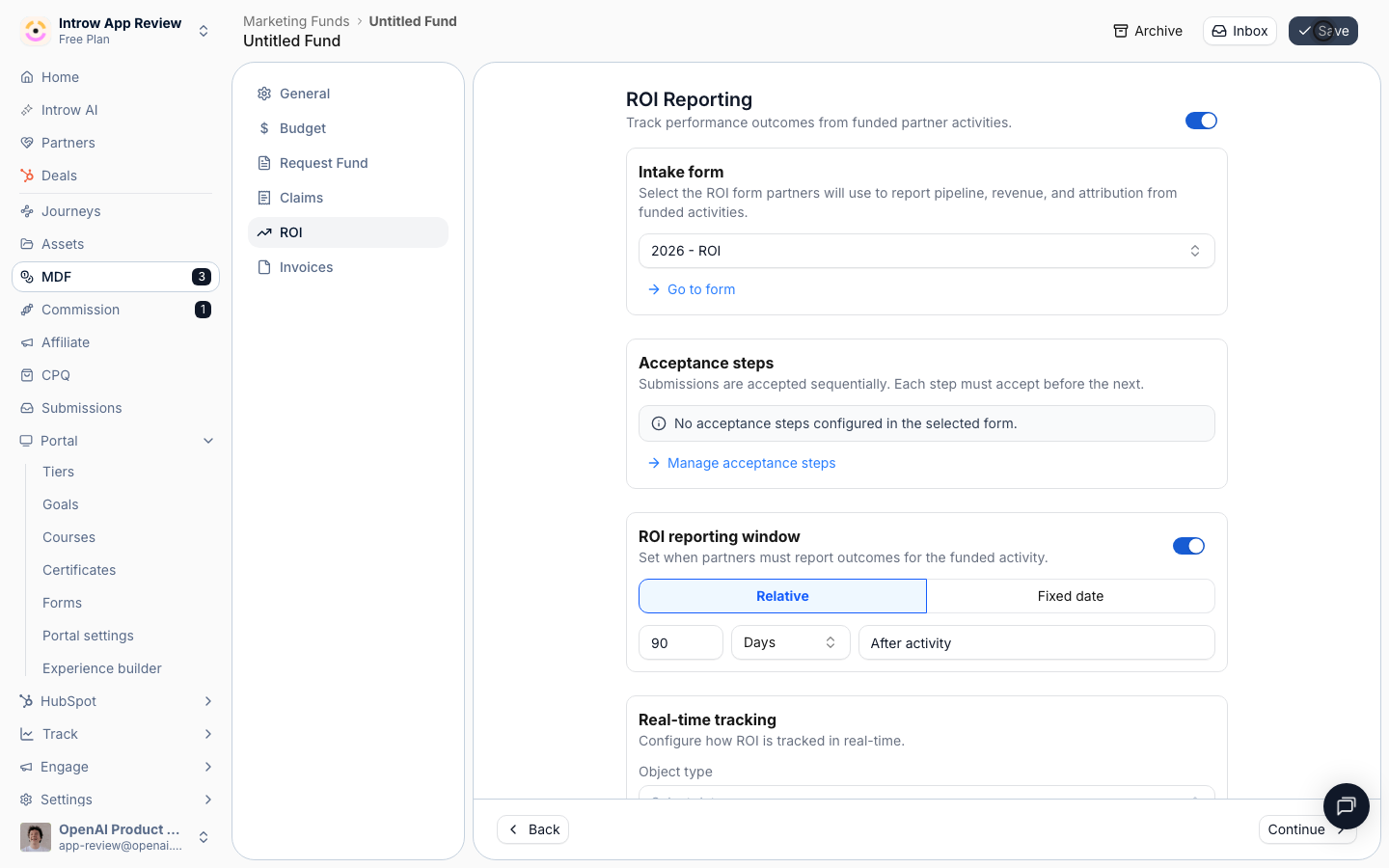Click the Home house icon
The image size is (1389, 868).
coord(27,77)
